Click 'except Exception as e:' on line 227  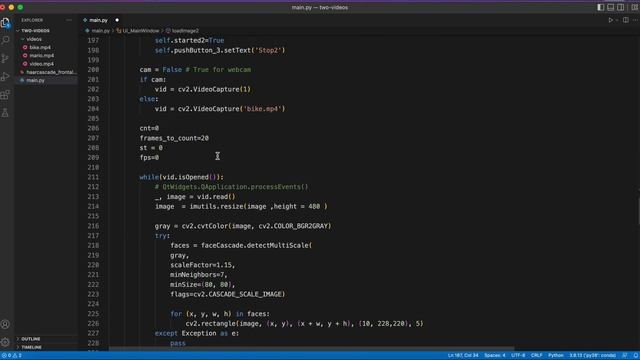pos(197,333)
